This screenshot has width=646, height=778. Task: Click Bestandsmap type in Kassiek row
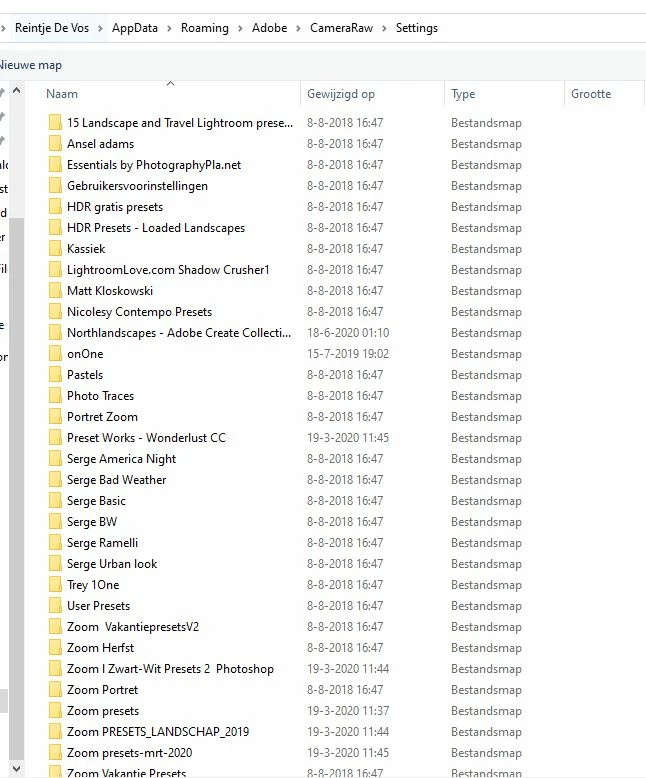point(486,249)
